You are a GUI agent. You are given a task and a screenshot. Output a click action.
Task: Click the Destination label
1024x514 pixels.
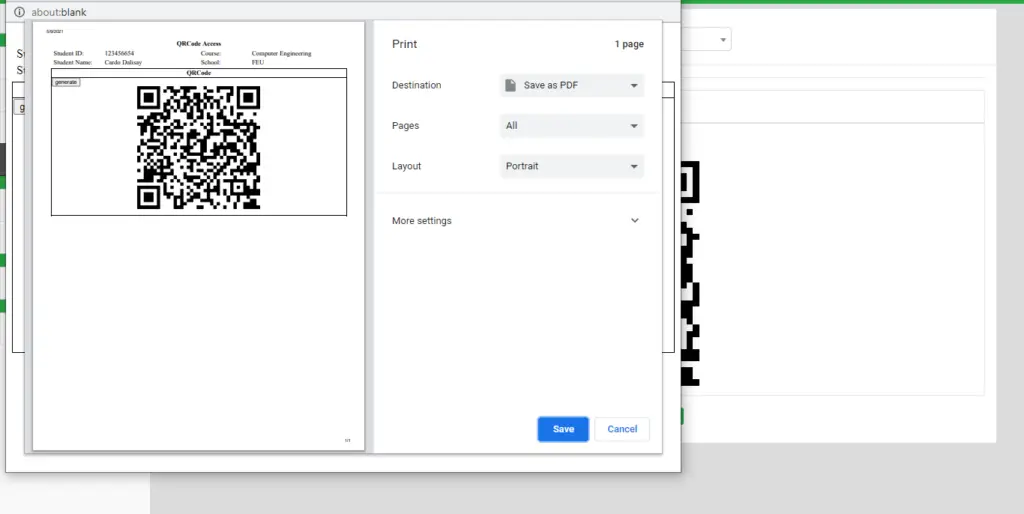click(x=417, y=86)
